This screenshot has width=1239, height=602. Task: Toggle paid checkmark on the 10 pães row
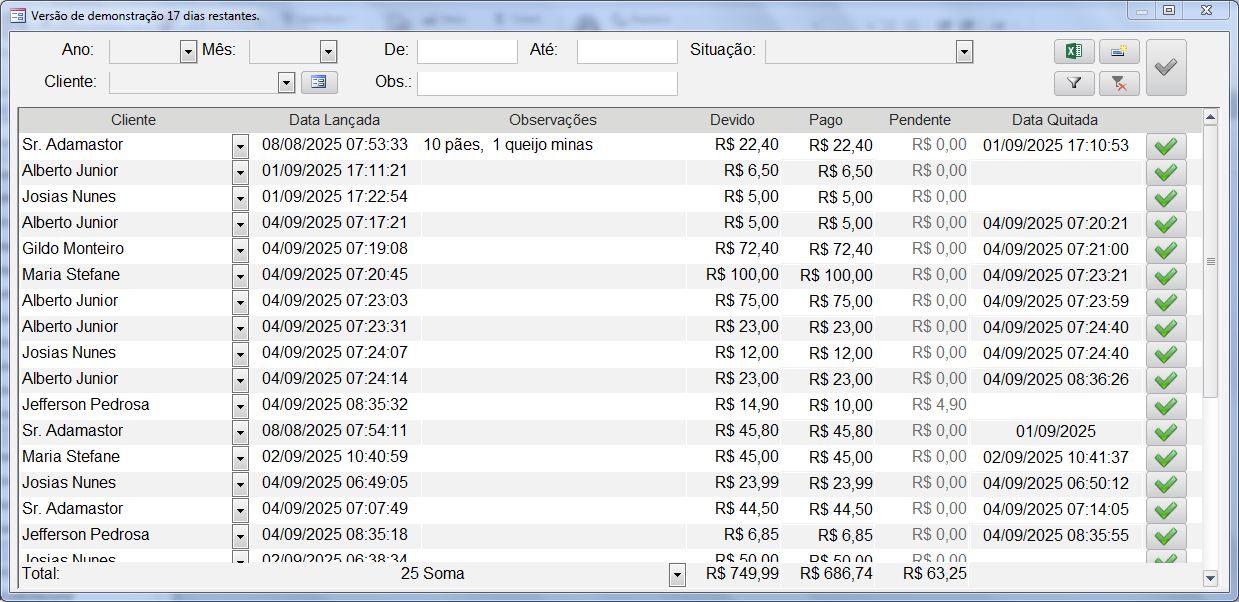click(1165, 146)
